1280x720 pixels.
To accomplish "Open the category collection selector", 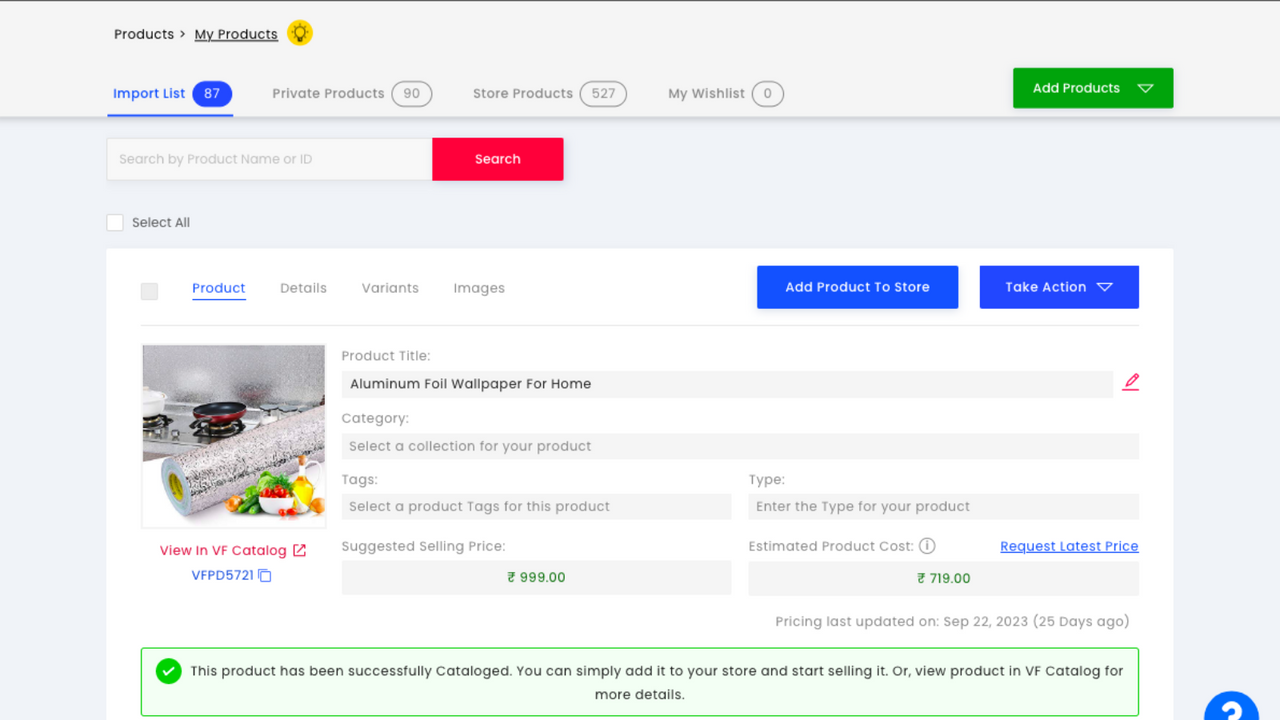I will (x=740, y=445).
